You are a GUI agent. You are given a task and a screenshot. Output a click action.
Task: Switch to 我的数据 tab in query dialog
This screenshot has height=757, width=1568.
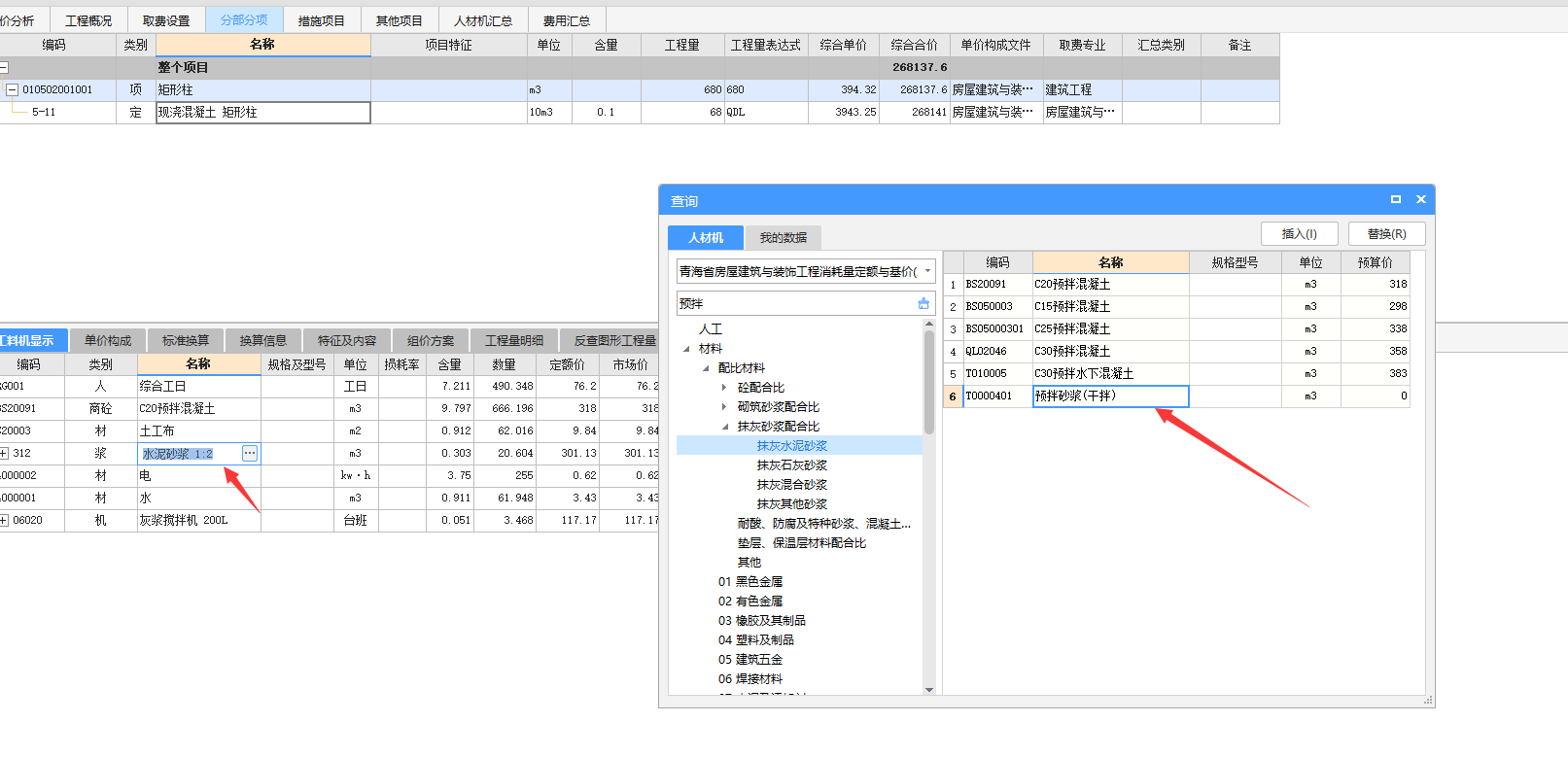coord(784,237)
